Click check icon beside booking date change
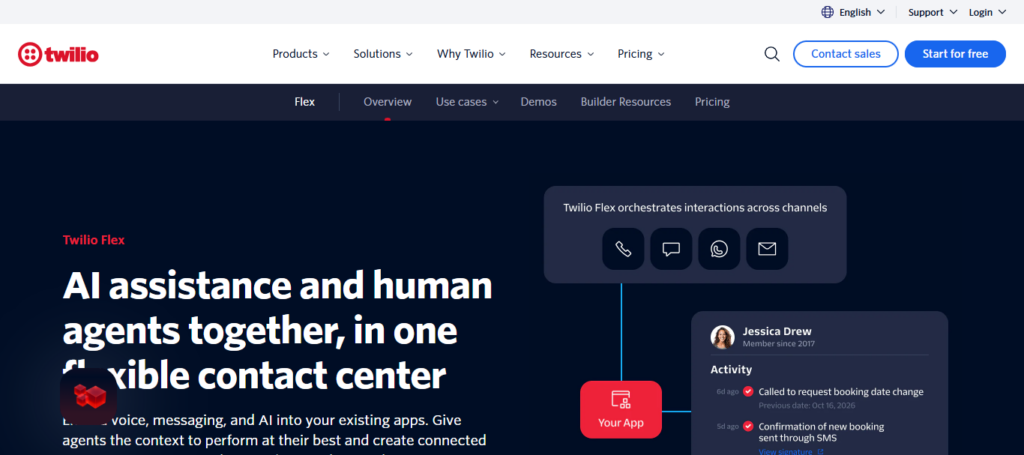This screenshot has width=1024, height=455. tap(748, 392)
